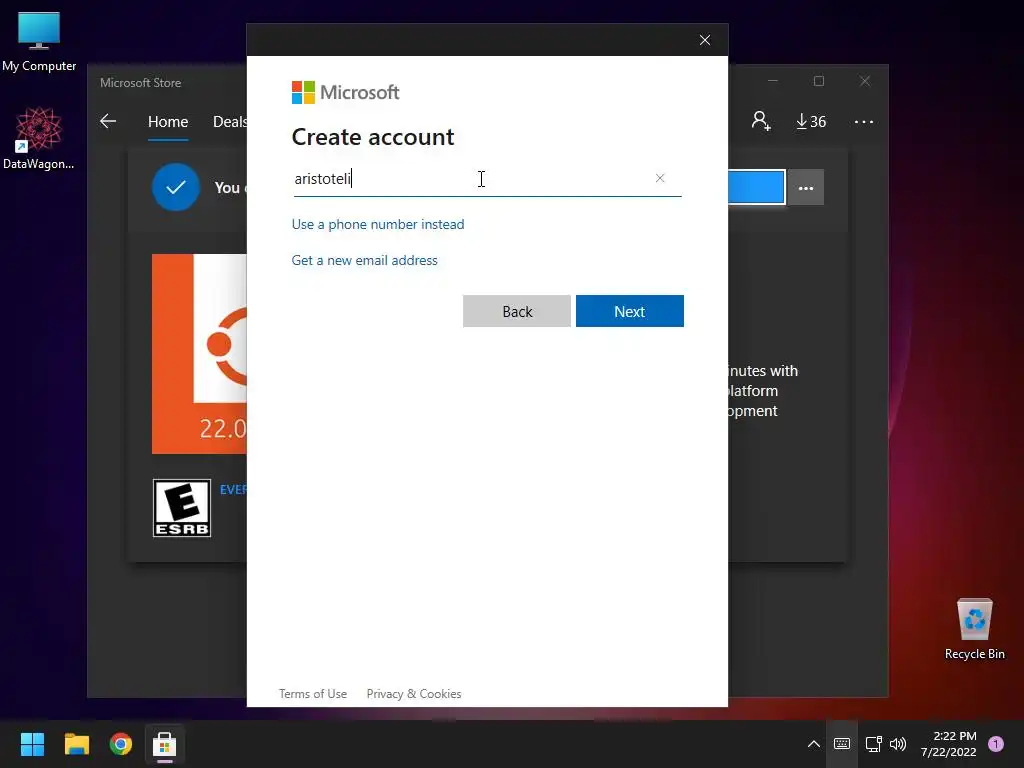Open the notification badge showing 1
The width and height of the screenshot is (1024, 768).
[995, 744]
